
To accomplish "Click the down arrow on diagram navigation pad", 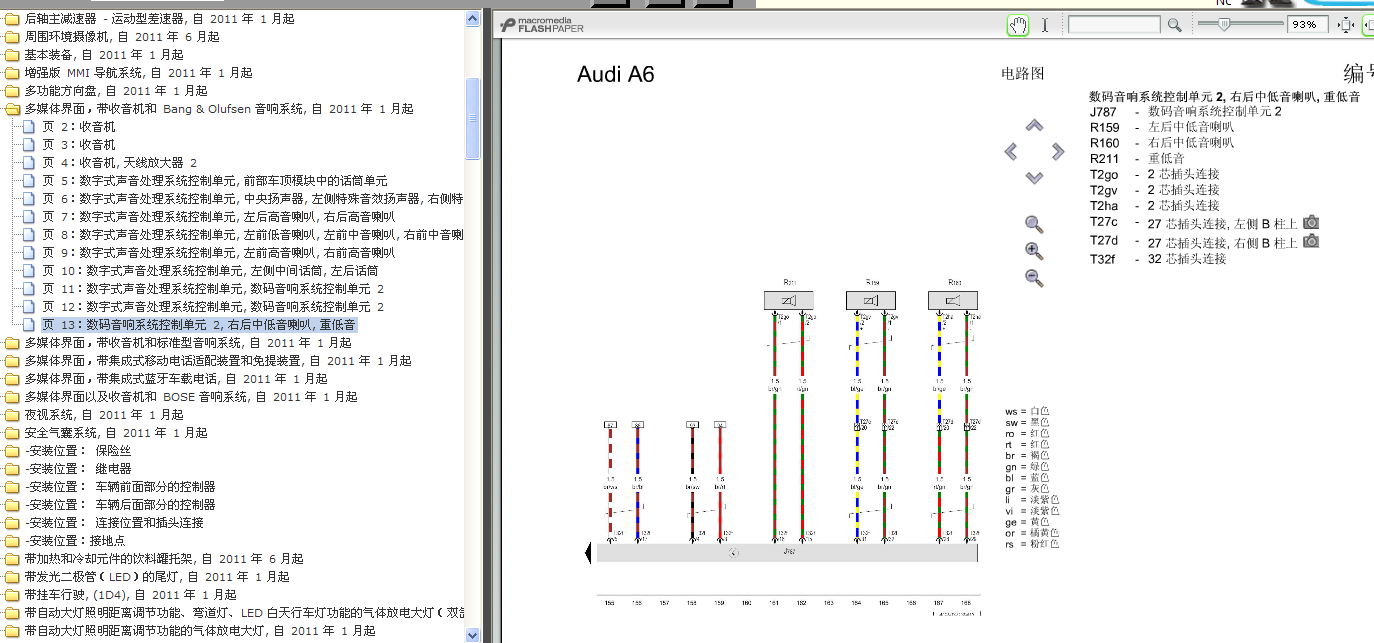I will pyautogui.click(x=1035, y=178).
